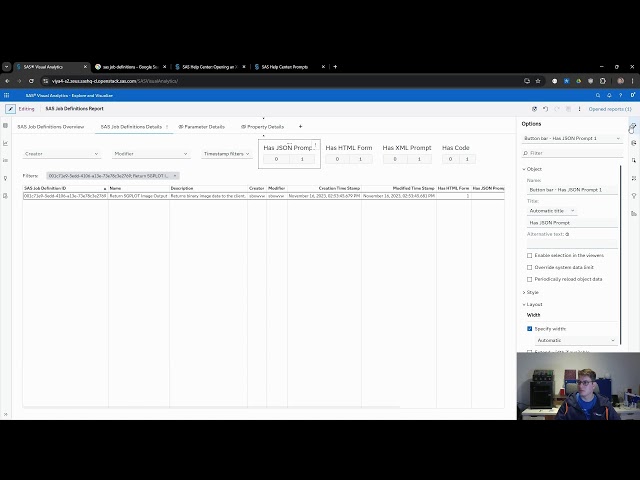The image size is (640, 480).
Task: Select 0 in Has HTML Form button bar
Action: point(337,159)
